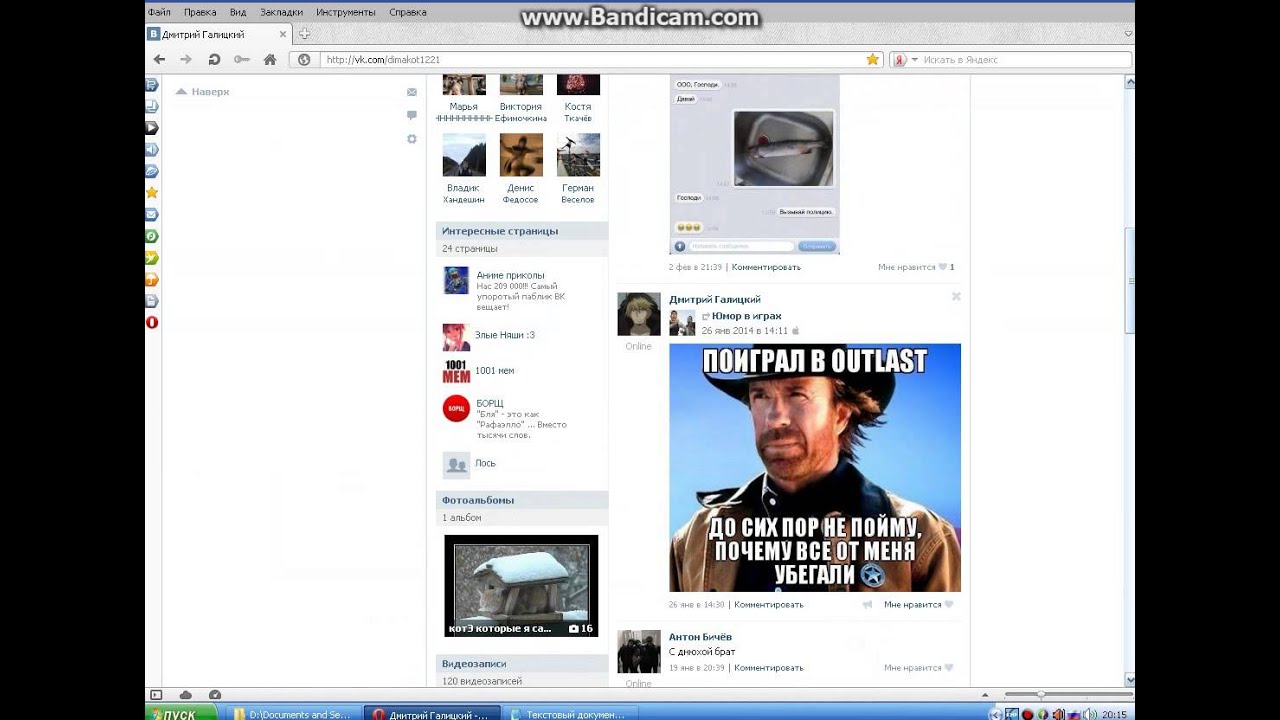Image resolution: width=1280 pixels, height=720 pixels.
Task: Click the cloud Opera Link icon in status bar
Action: tap(185, 695)
